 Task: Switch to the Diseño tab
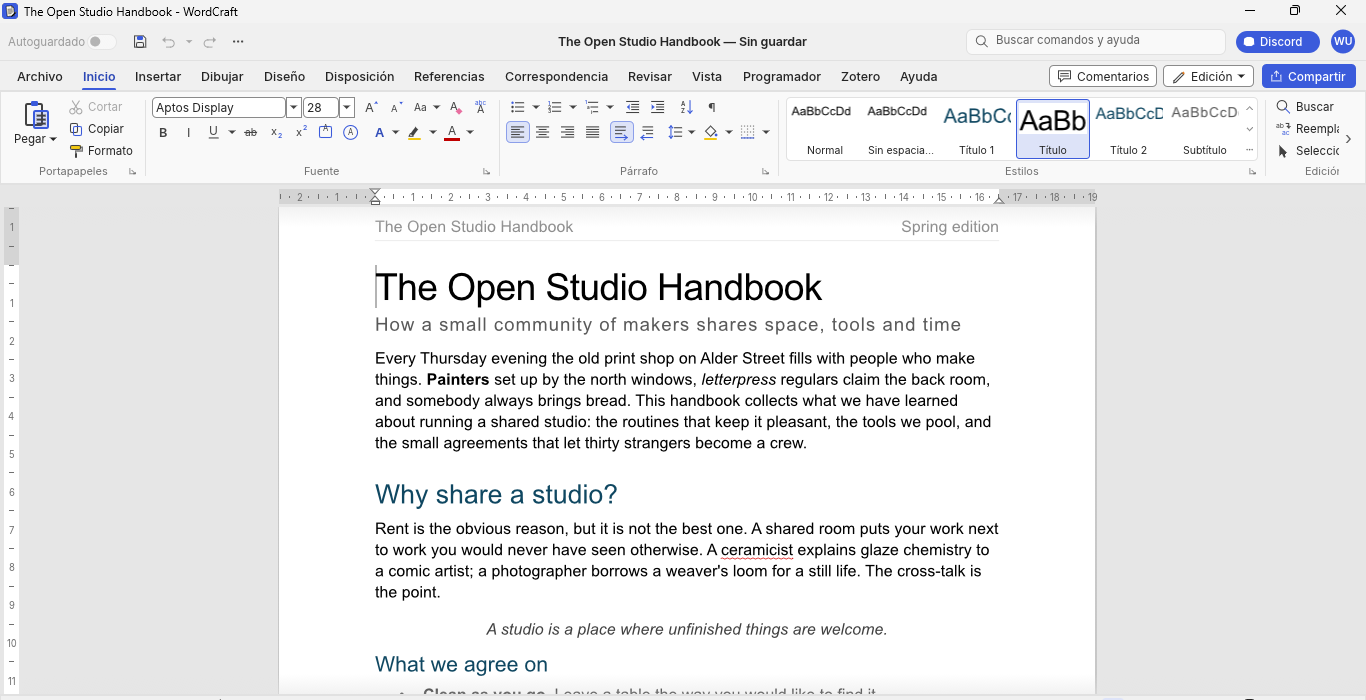pyautogui.click(x=284, y=76)
